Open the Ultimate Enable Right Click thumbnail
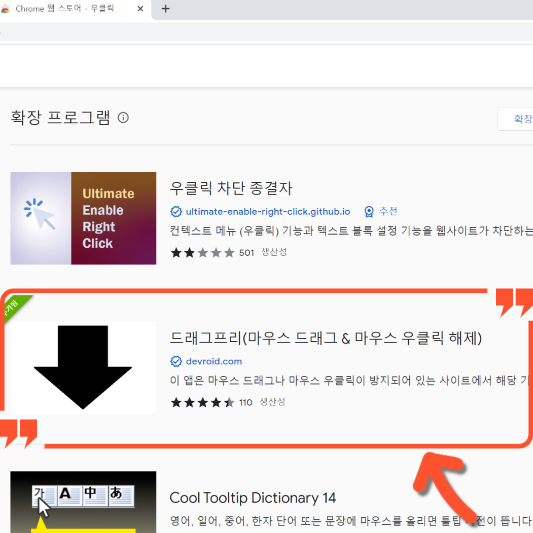 point(83,218)
